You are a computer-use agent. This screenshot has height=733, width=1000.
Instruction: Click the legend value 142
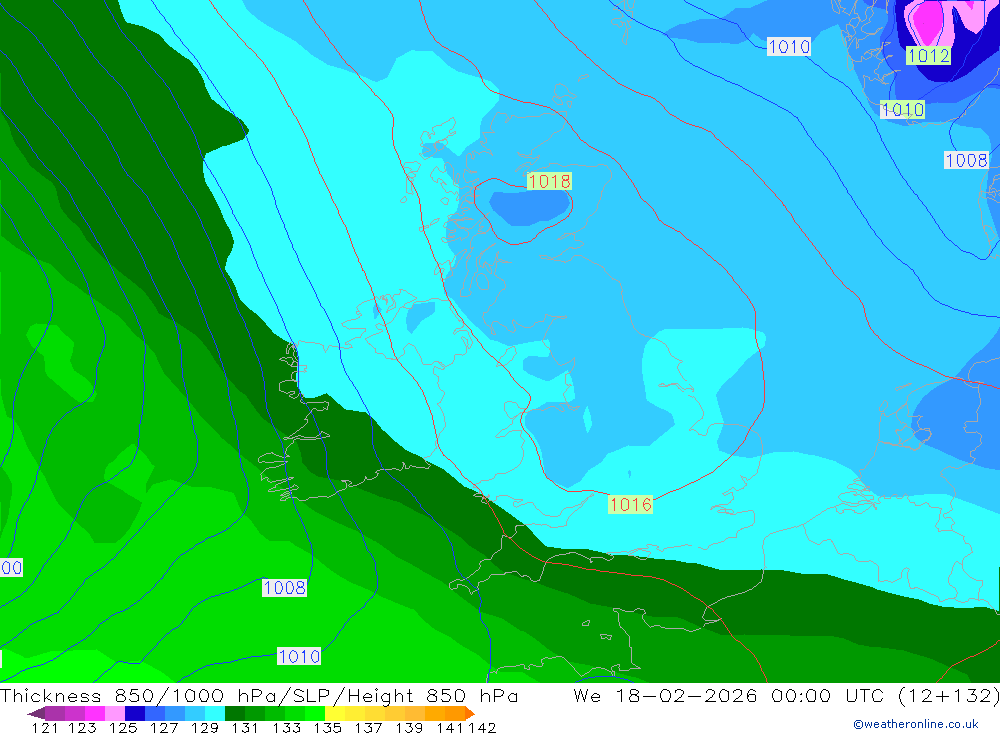coord(482,727)
